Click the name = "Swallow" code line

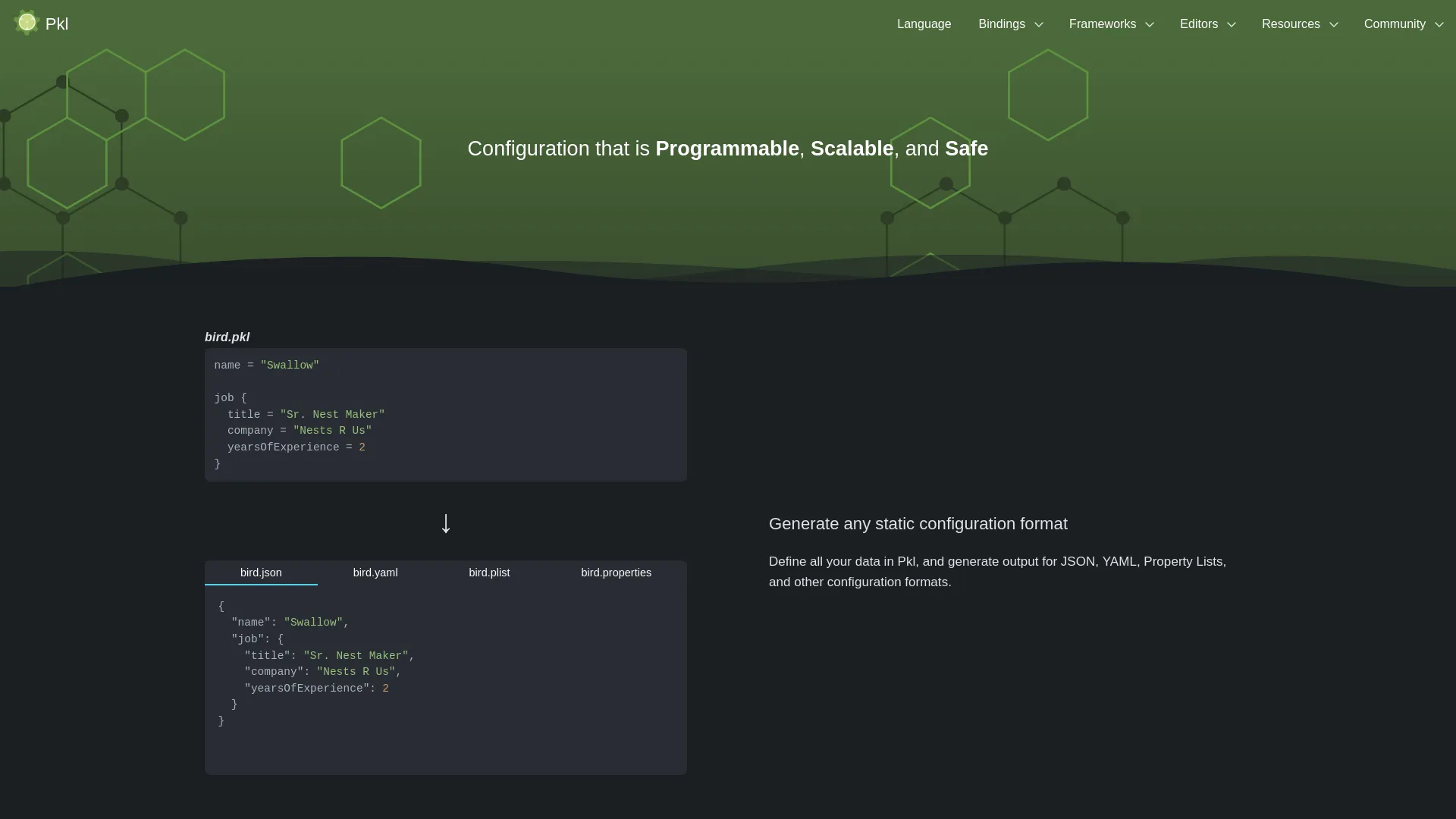point(267,366)
